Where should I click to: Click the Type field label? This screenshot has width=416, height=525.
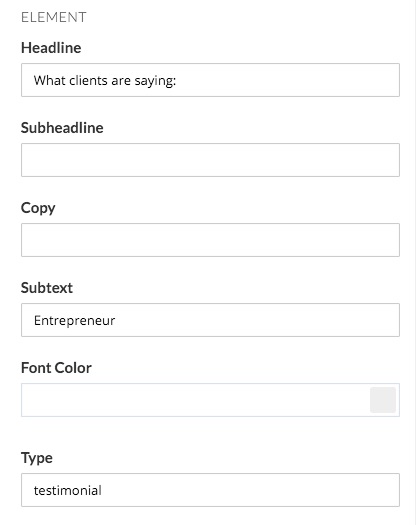pyautogui.click(x=37, y=458)
